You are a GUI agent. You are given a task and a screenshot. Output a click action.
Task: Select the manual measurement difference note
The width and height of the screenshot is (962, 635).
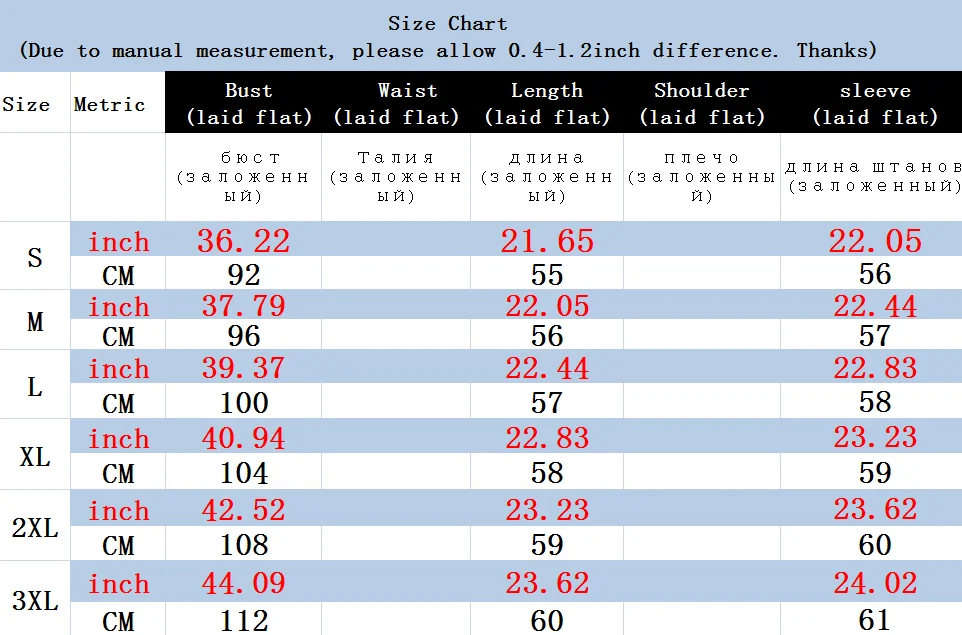448,51
